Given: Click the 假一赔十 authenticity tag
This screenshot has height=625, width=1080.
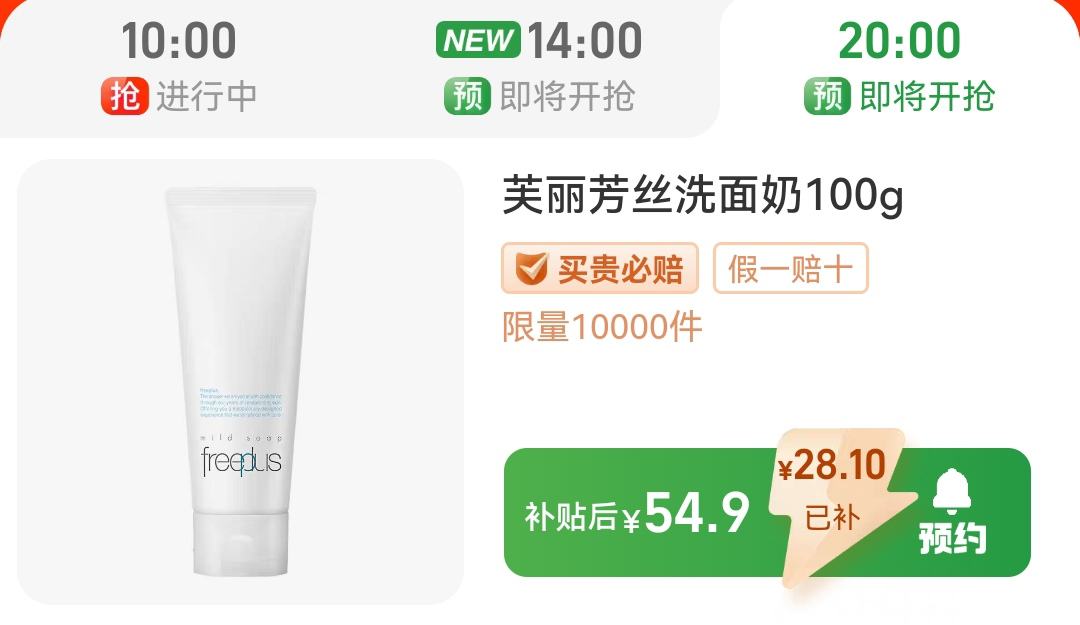Looking at the screenshot, I should (x=791, y=268).
